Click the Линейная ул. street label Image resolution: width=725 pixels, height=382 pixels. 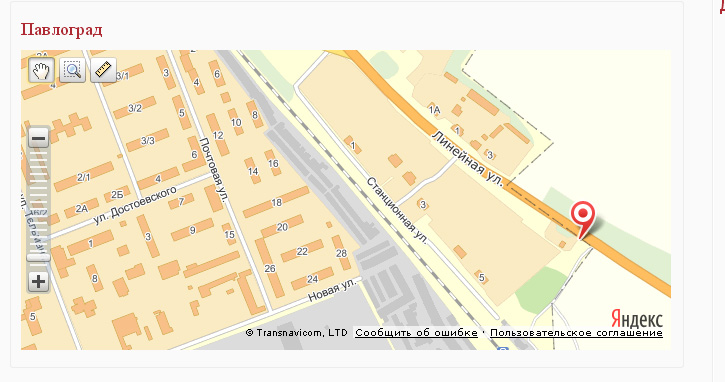pyautogui.click(x=467, y=159)
